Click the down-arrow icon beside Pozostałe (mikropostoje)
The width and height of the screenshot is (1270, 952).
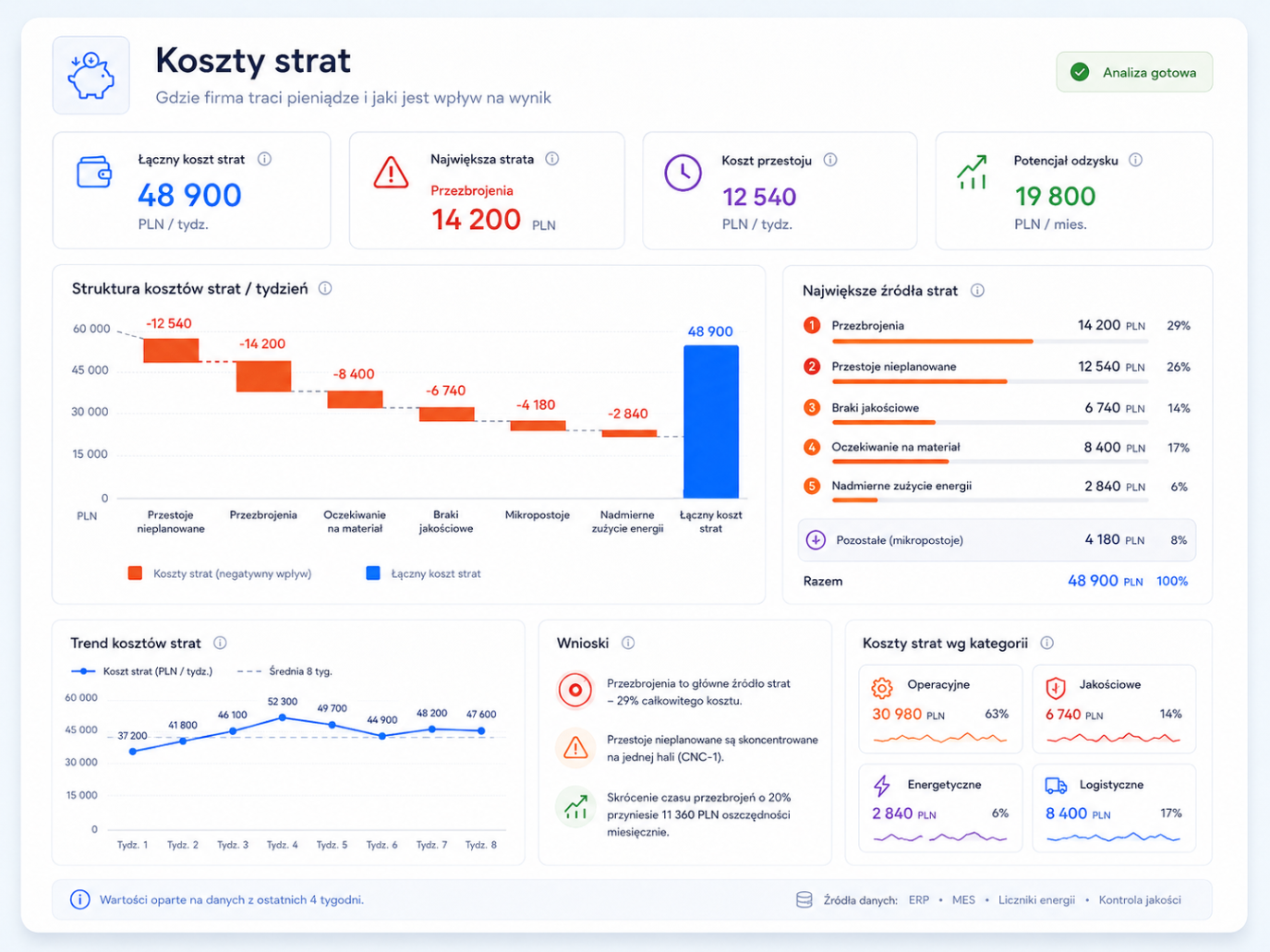click(x=816, y=540)
